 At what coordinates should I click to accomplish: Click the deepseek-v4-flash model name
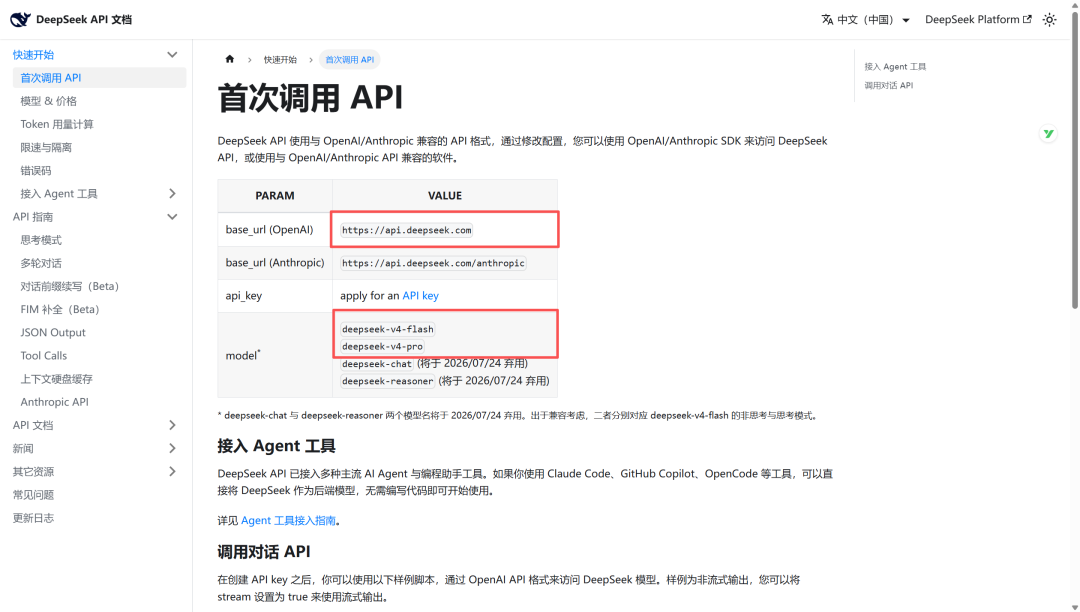click(x=388, y=329)
